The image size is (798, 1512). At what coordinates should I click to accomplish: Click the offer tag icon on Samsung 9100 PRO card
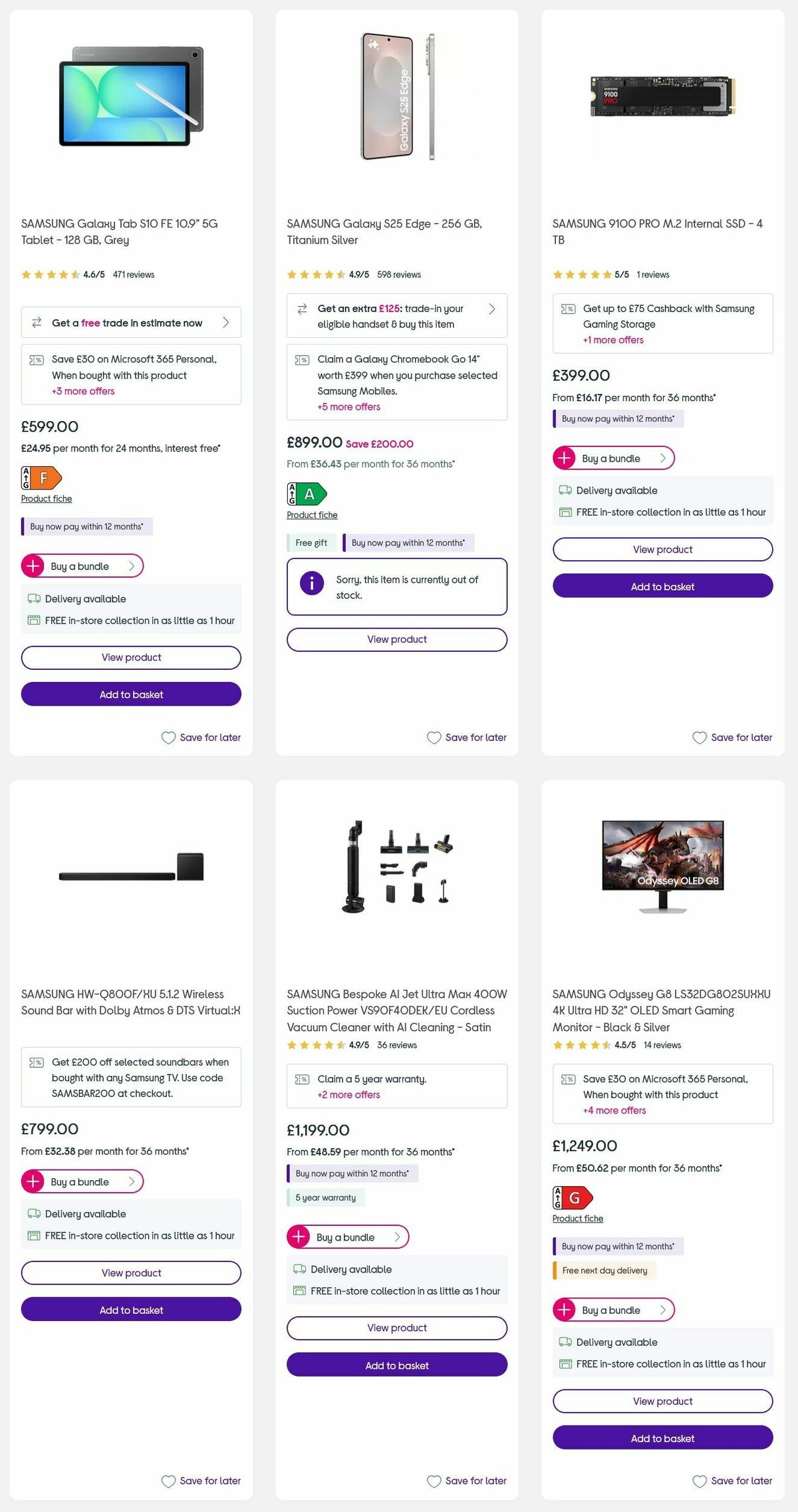567,308
